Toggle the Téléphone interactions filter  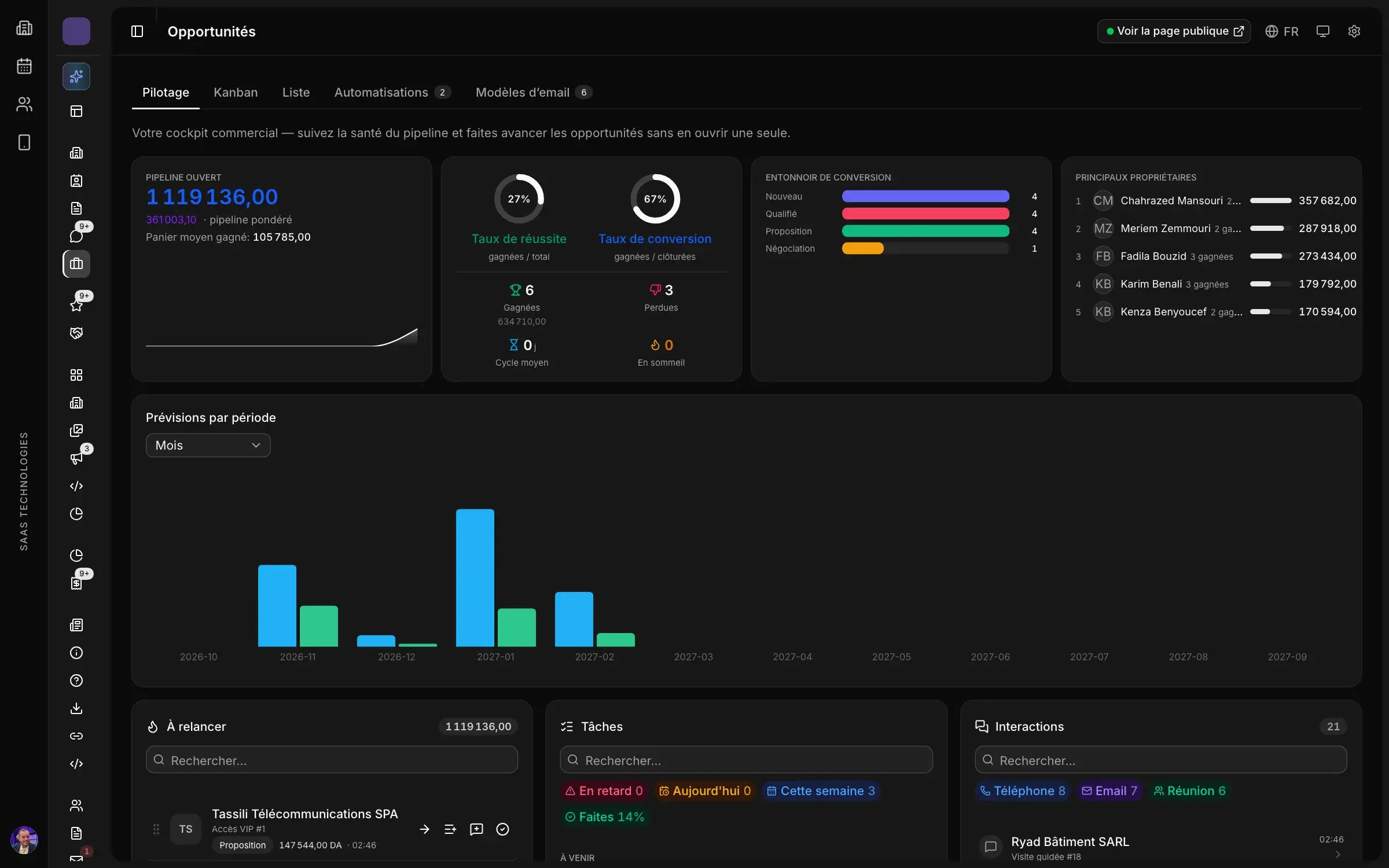tap(1022, 791)
